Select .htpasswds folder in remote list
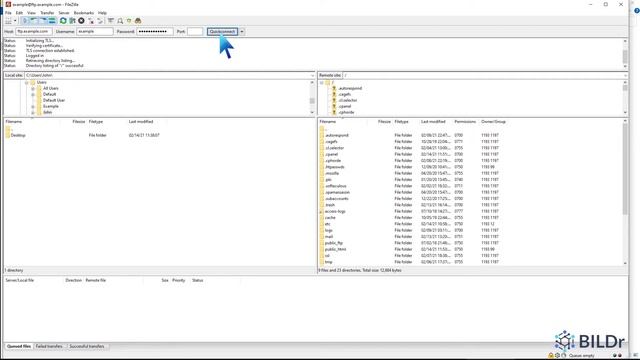 coord(335,167)
